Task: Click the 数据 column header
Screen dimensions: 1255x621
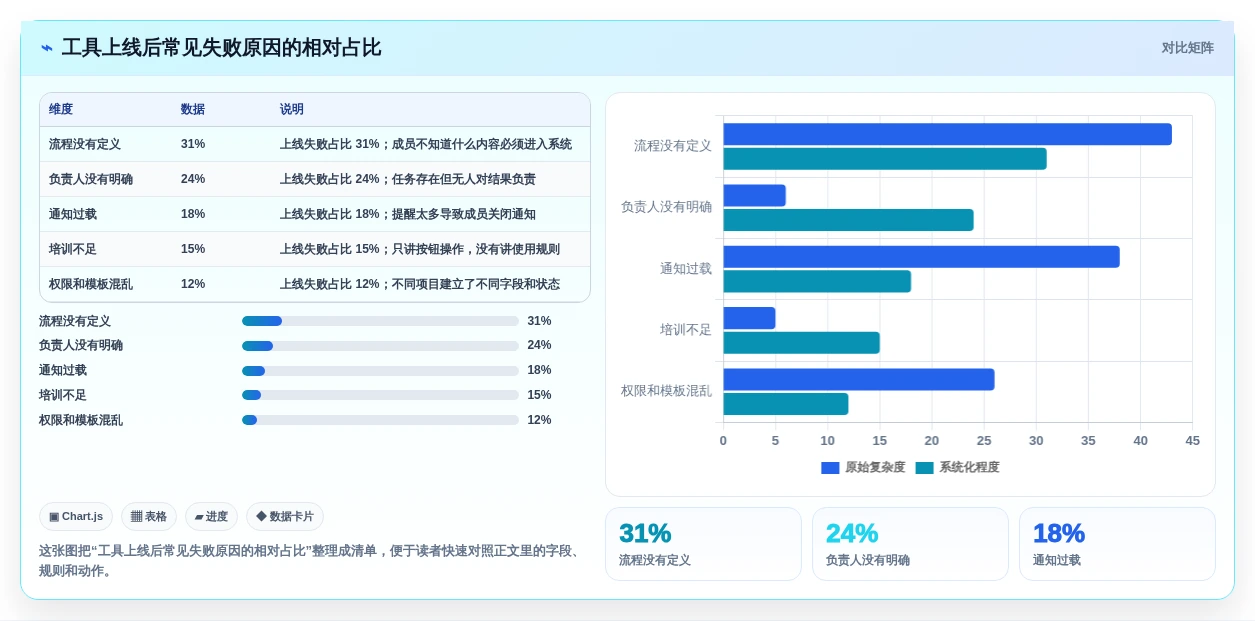Action: [193, 109]
